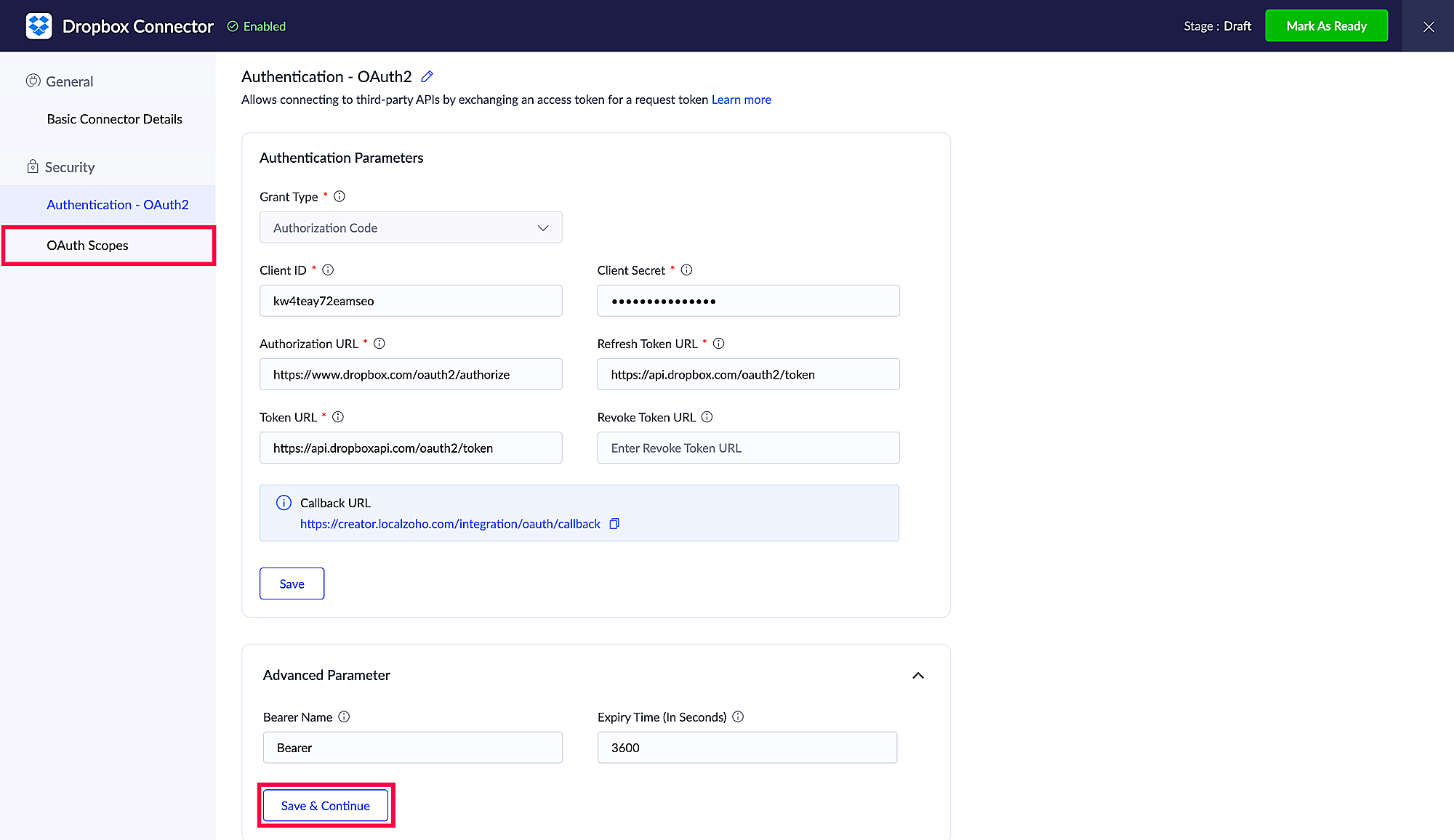1454x840 pixels.
Task: Click the Mark As Ready button
Action: click(x=1326, y=26)
